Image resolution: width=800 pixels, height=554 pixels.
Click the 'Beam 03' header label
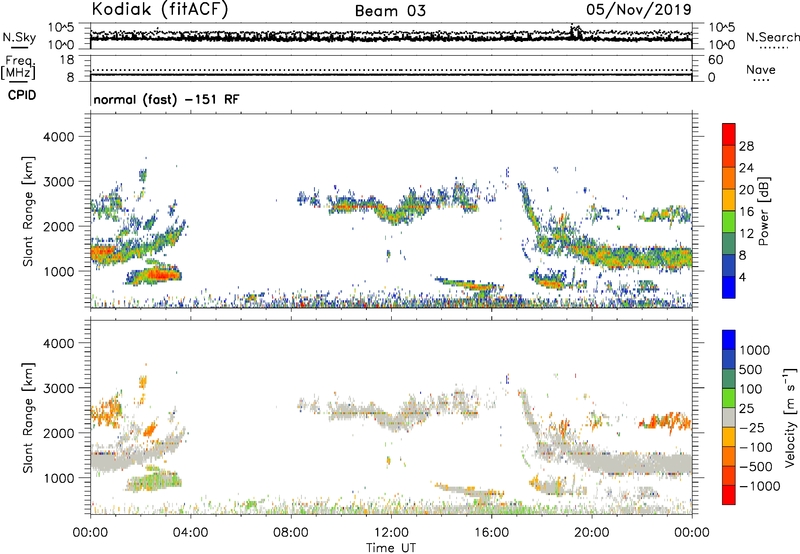[x=390, y=11]
